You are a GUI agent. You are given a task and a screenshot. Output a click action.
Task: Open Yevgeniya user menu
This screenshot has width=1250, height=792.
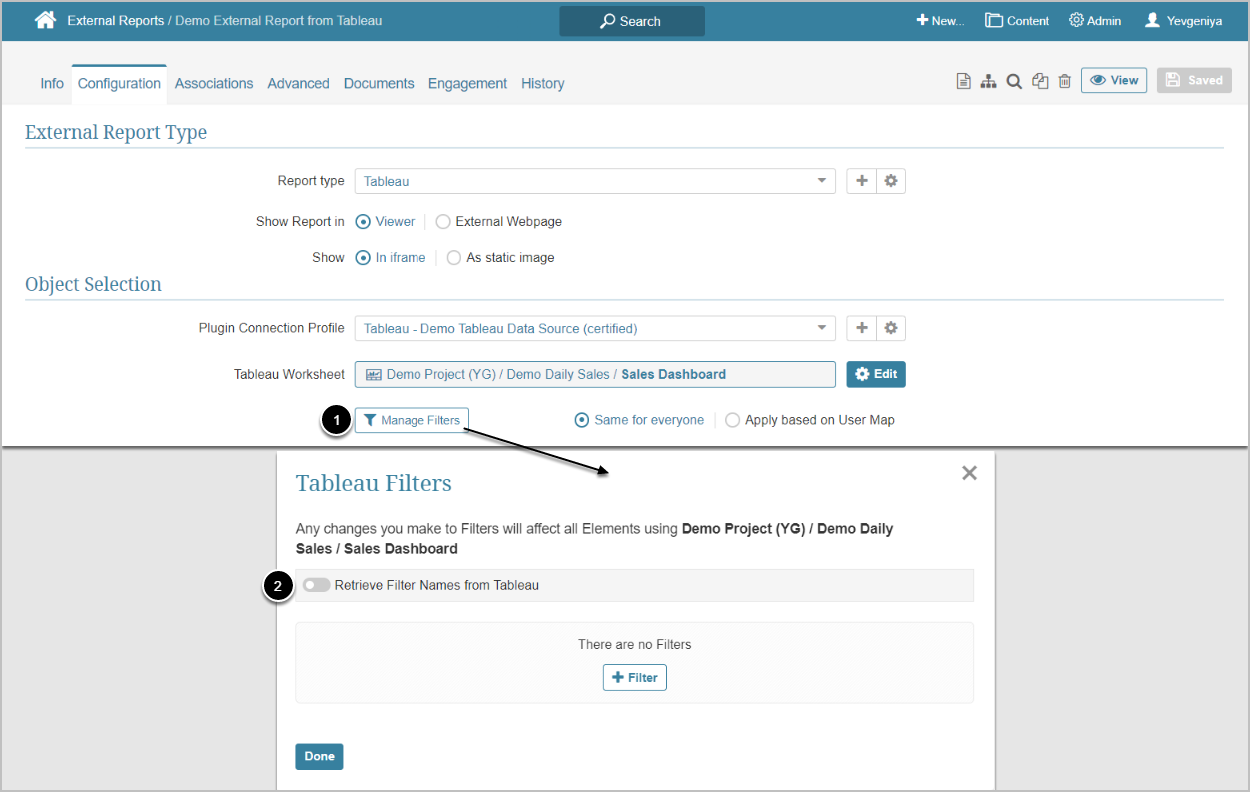coord(1183,20)
